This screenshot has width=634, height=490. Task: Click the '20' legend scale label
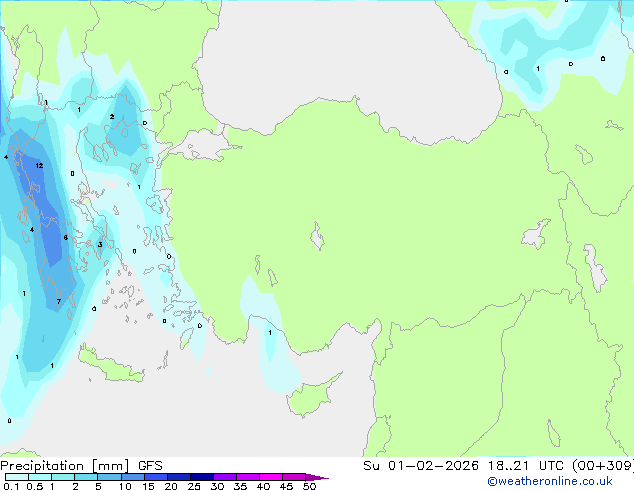(x=171, y=486)
